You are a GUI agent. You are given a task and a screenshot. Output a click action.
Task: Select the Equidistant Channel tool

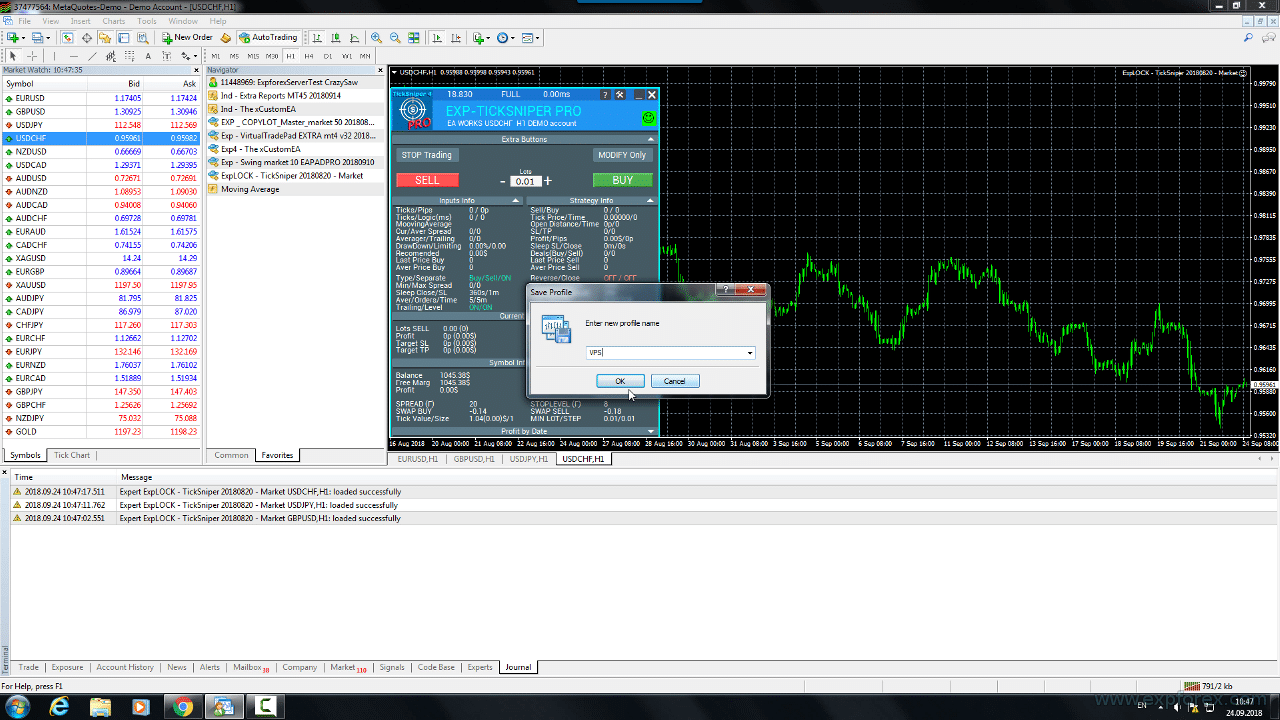pyautogui.click(x=111, y=56)
